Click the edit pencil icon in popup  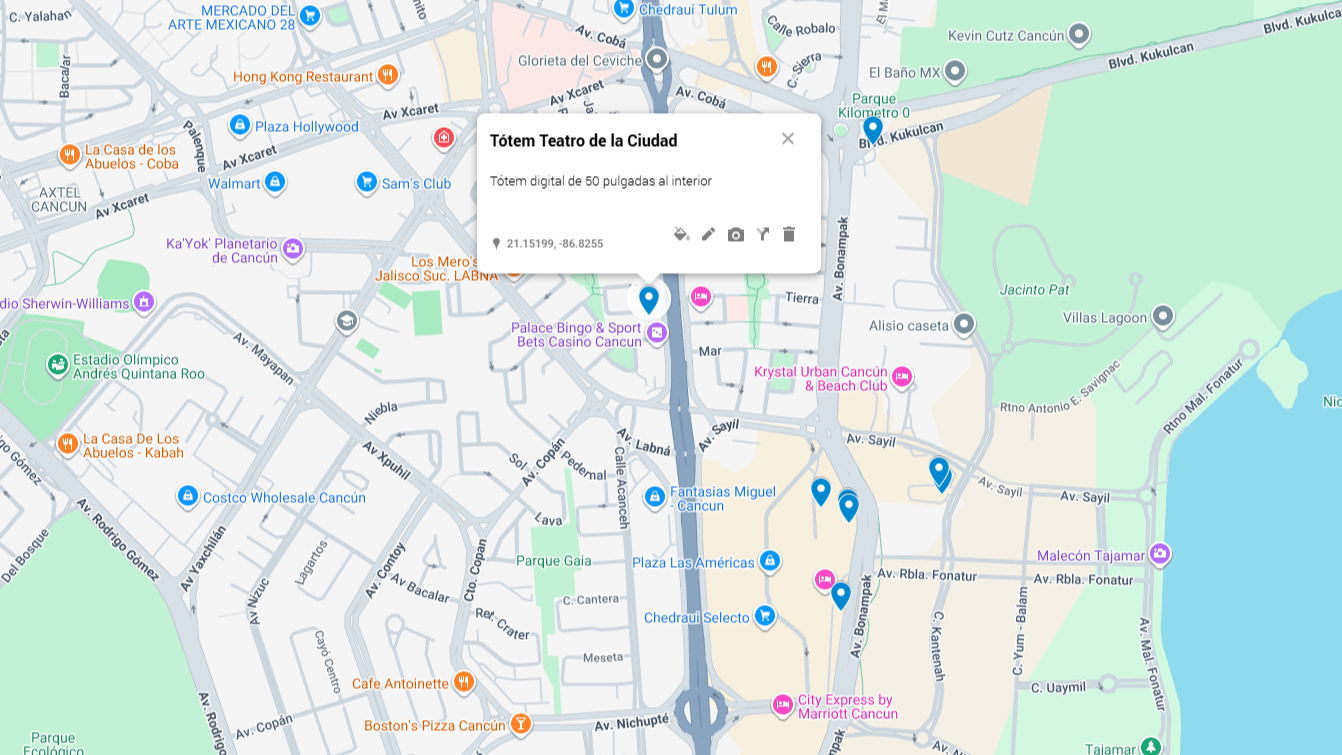point(708,234)
